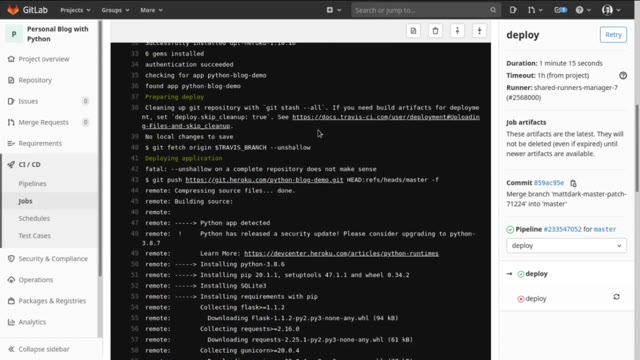Click the Issues count badge 0

click(85, 101)
